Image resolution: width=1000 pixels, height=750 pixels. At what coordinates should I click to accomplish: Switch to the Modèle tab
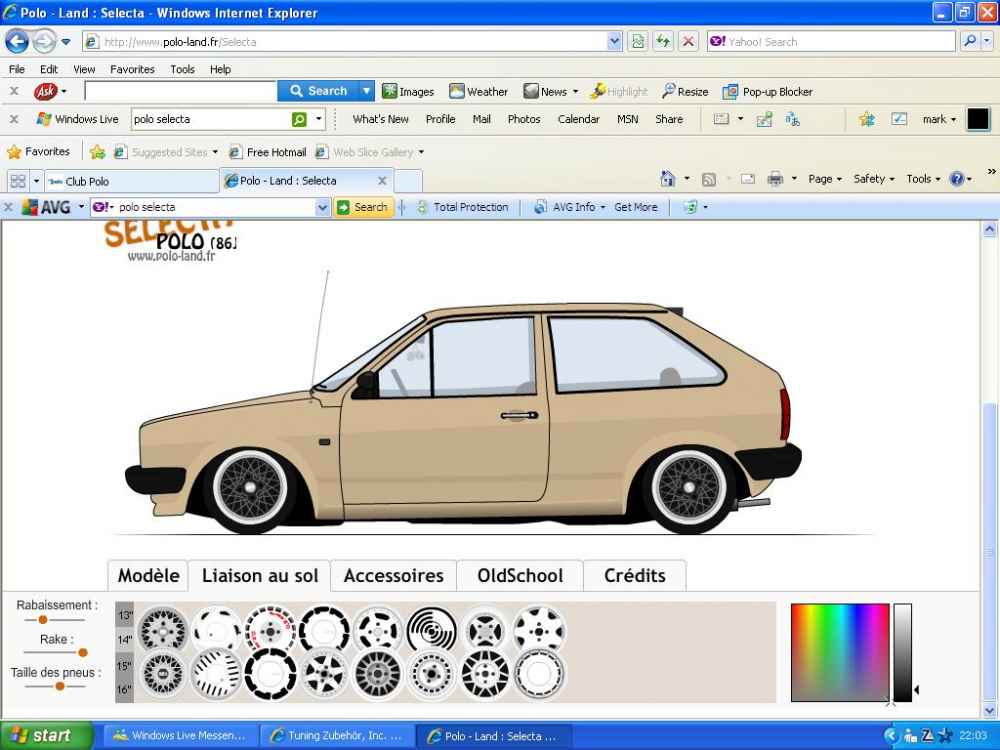[x=149, y=576]
